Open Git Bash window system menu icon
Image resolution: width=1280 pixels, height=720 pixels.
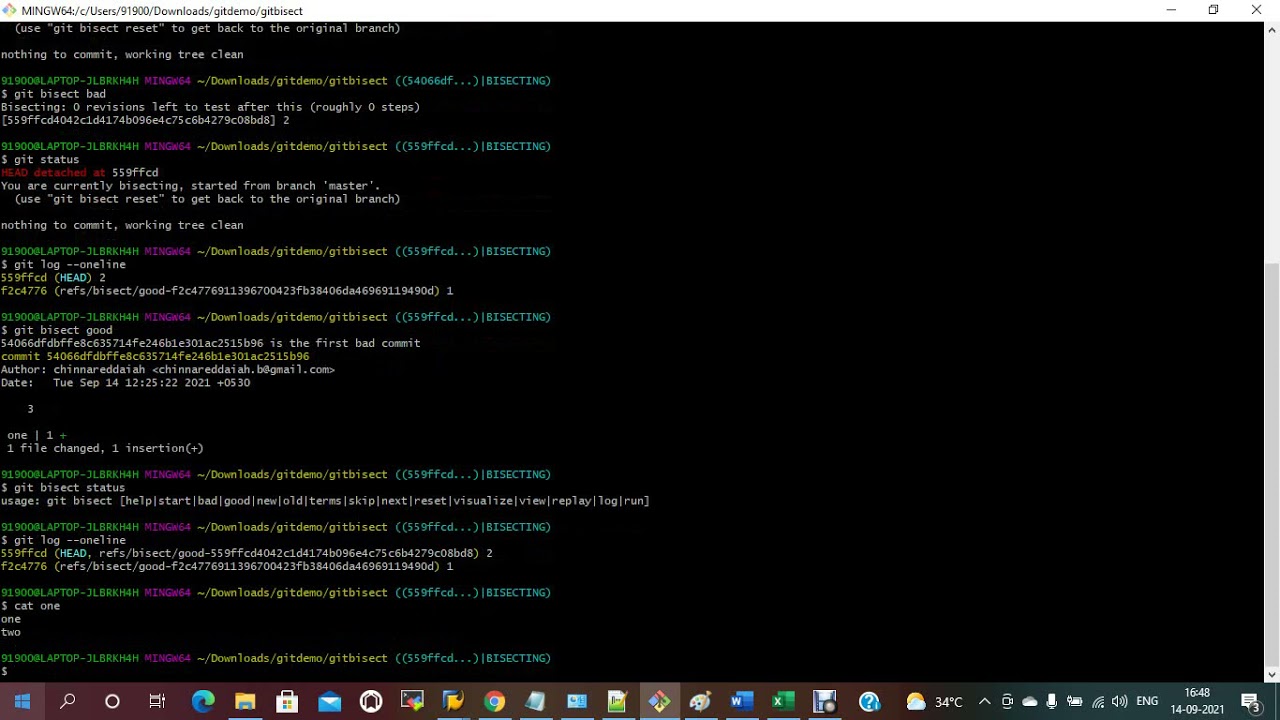tap(10, 10)
